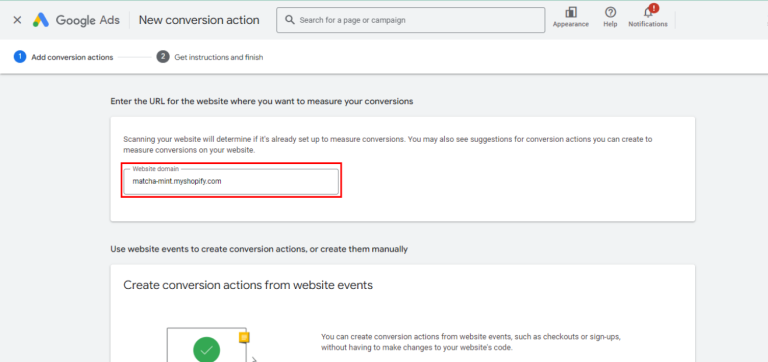Viewport: 768px width, 362px height.
Task: Click the magnifier search icon
Action: tap(289, 20)
